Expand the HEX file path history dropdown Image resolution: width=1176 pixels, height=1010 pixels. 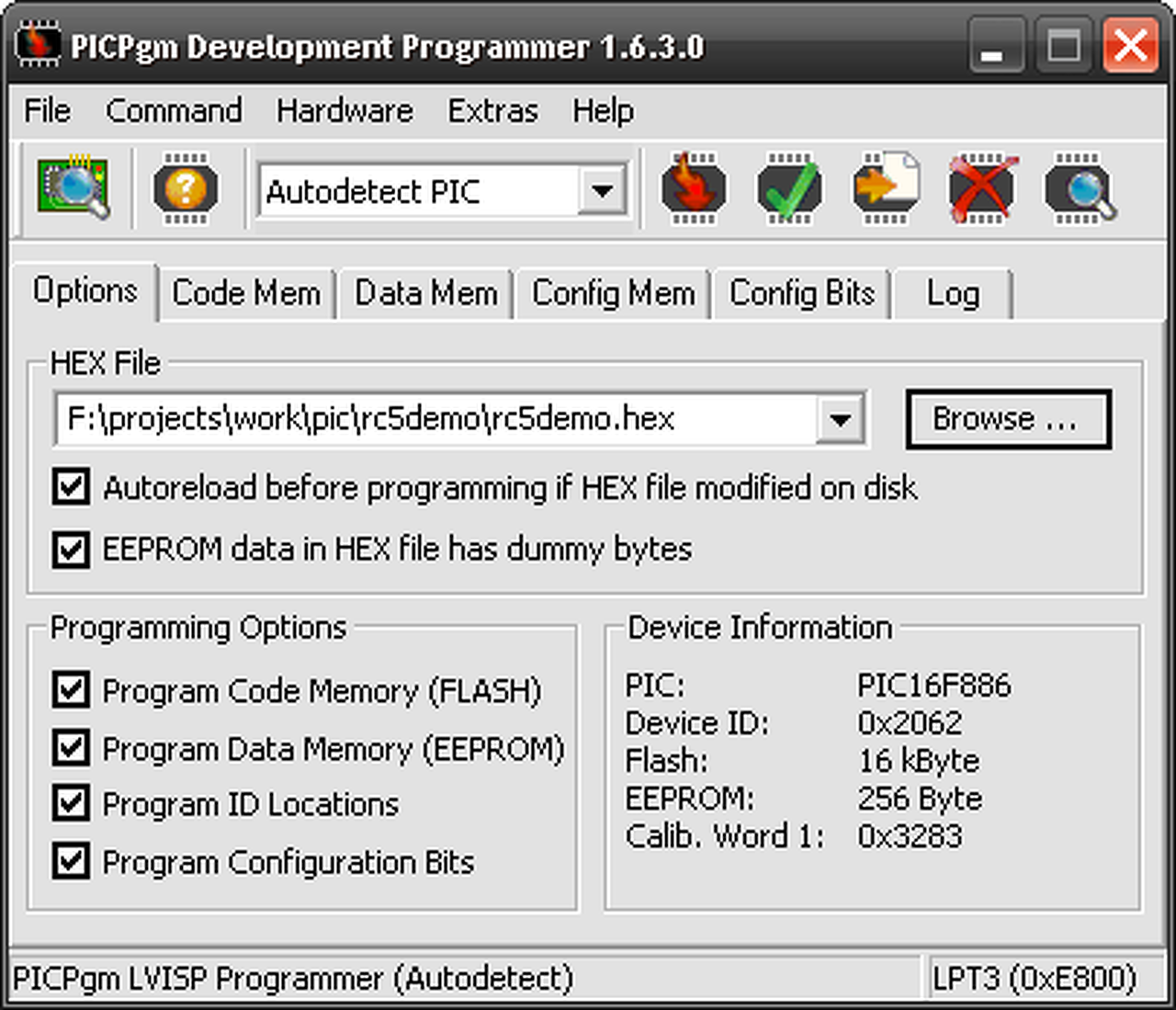(840, 420)
